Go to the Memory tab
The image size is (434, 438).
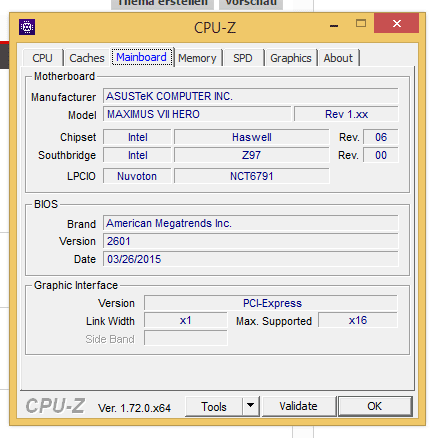[x=197, y=58]
